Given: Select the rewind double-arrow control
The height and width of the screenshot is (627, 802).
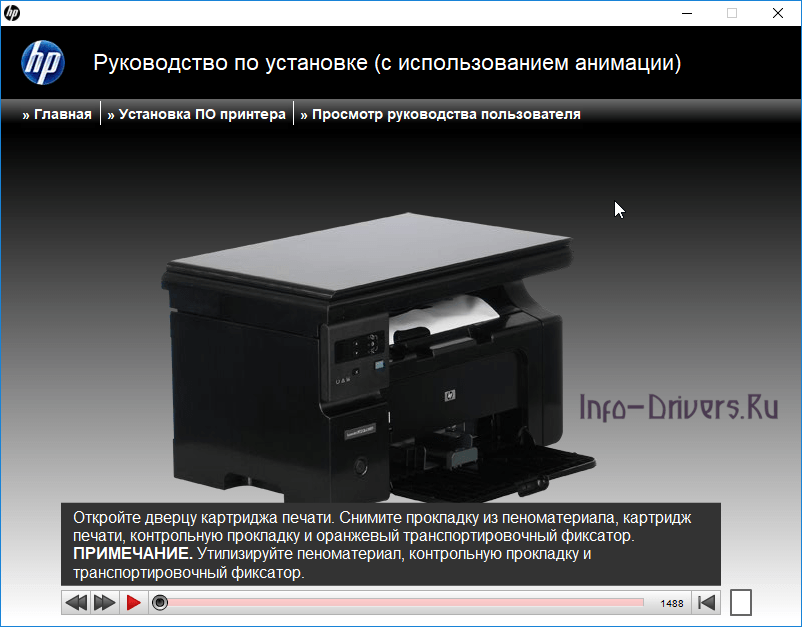Looking at the screenshot, I should 75,602.
